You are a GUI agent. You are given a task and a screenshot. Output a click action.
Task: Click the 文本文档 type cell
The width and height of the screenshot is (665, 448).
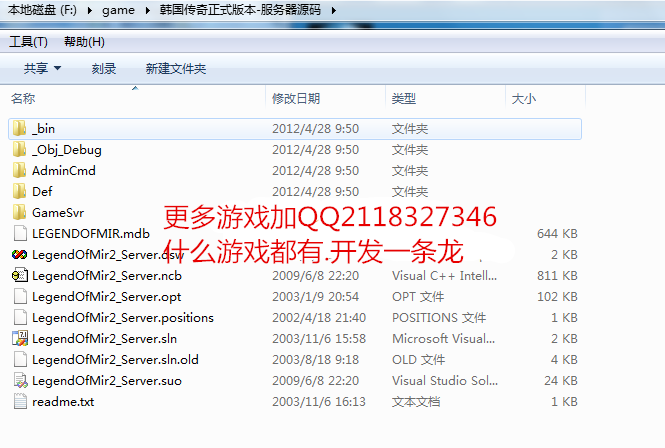coord(416,401)
